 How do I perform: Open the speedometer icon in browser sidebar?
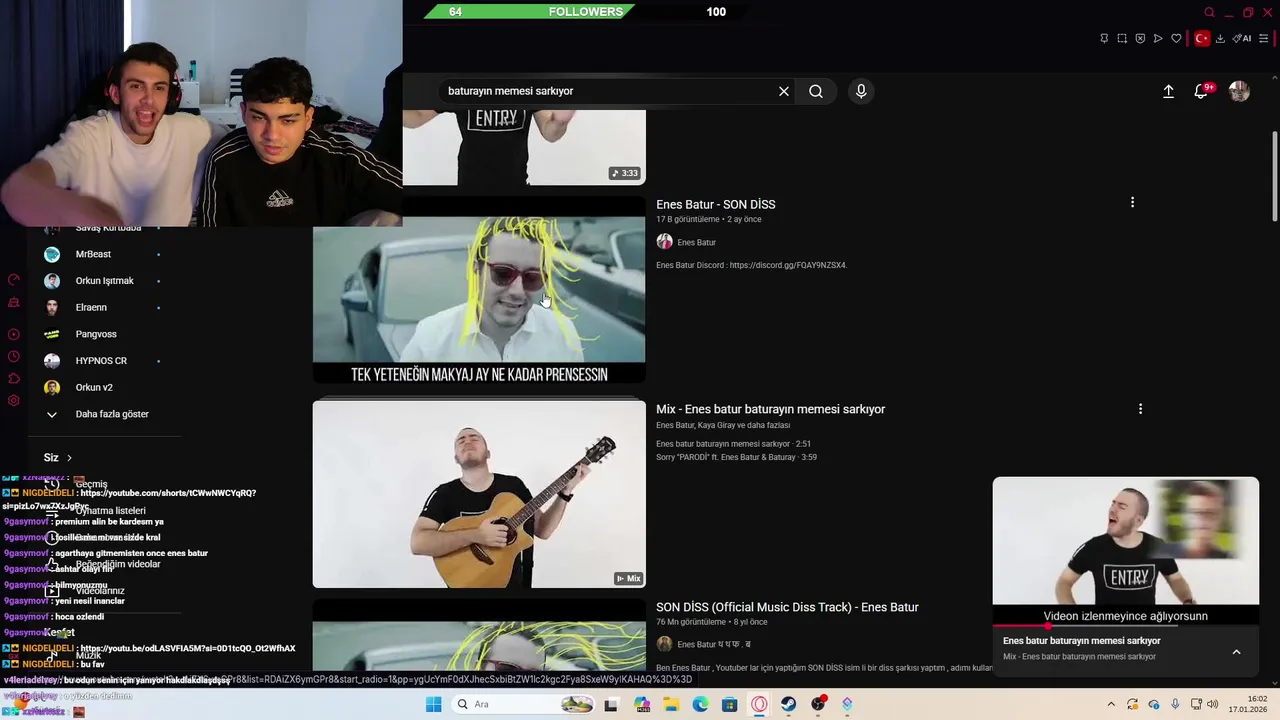(14, 280)
